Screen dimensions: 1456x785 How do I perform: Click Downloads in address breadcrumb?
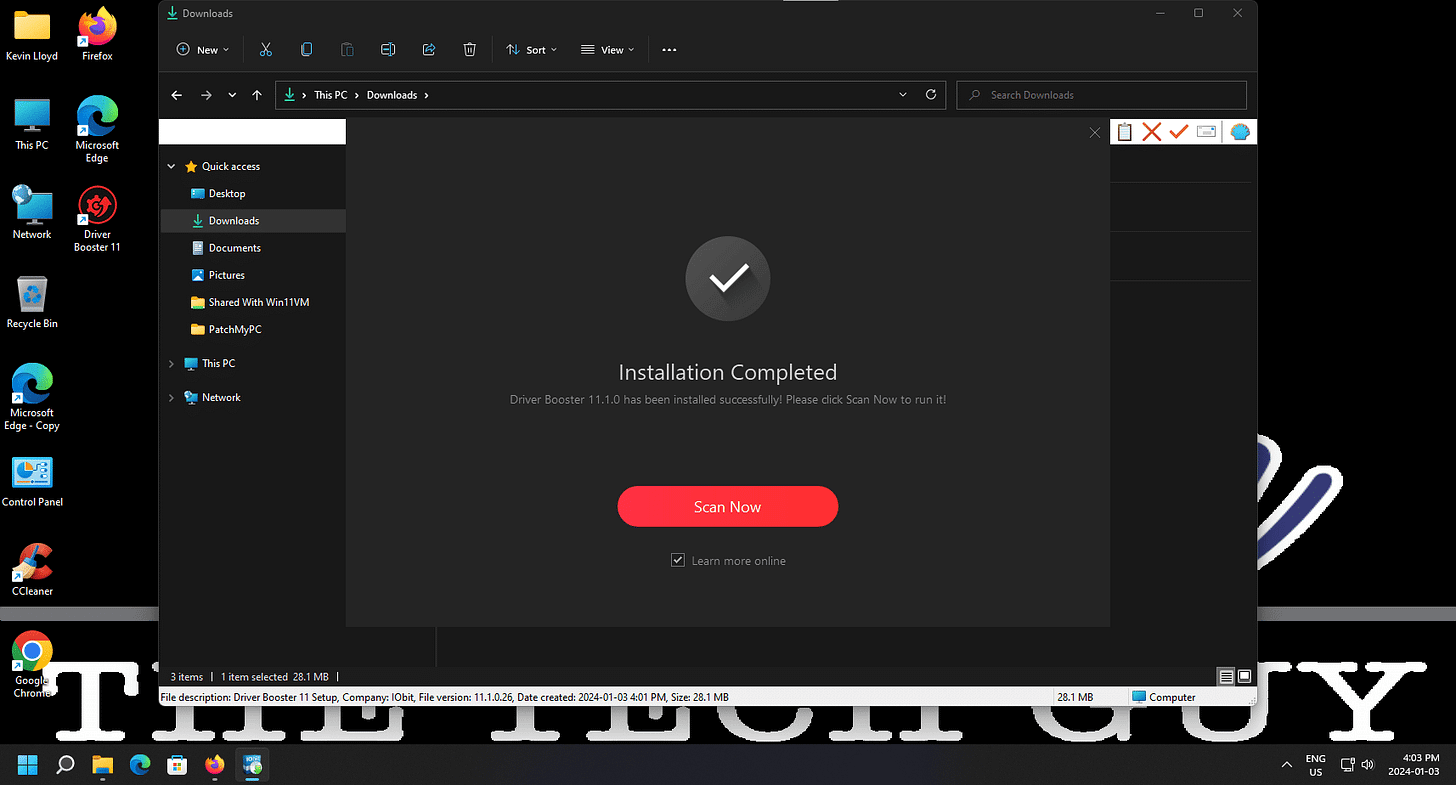pos(392,95)
